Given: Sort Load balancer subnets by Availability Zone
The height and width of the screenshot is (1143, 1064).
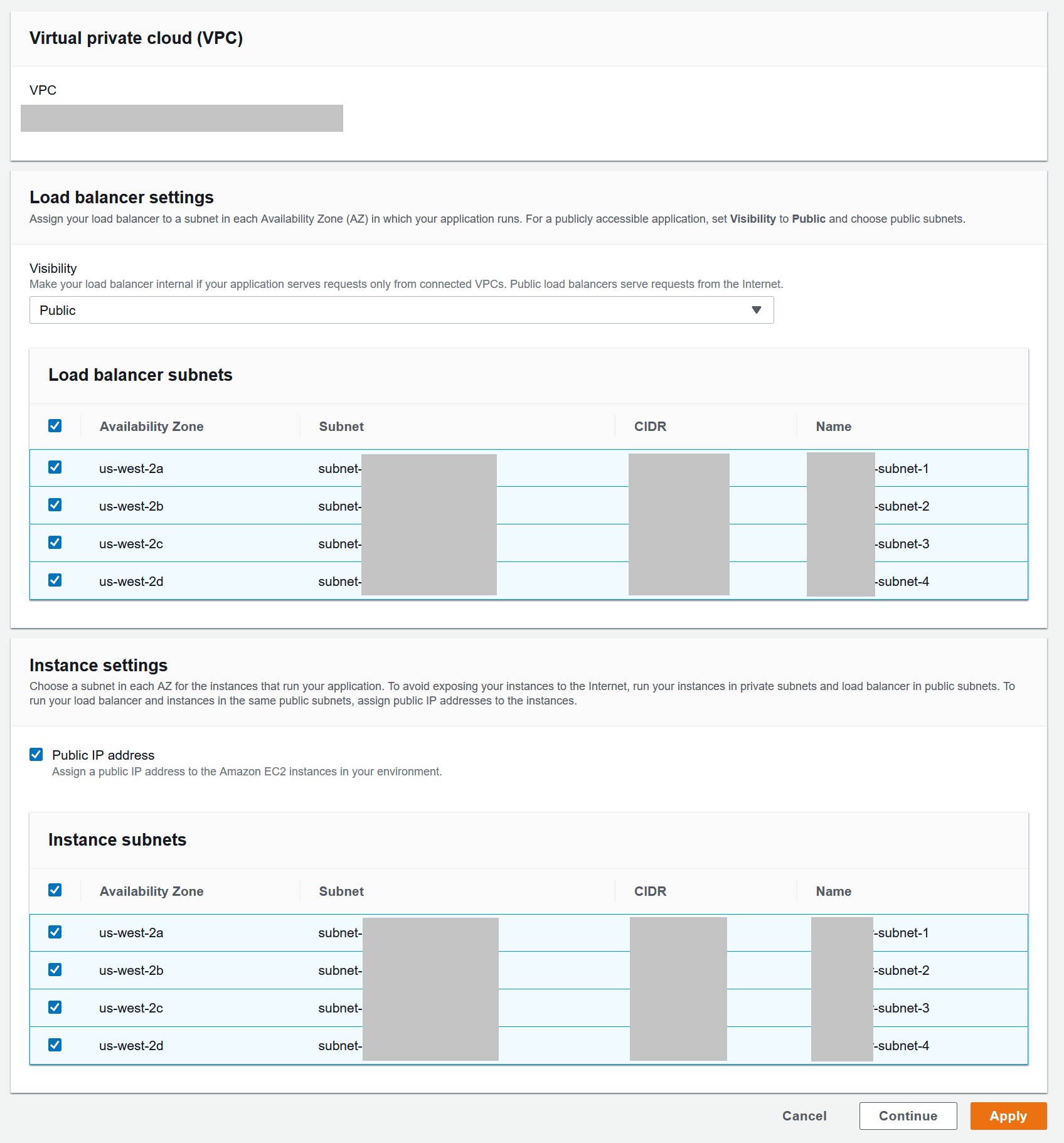Looking at the screenshot, I should [152, 427].
